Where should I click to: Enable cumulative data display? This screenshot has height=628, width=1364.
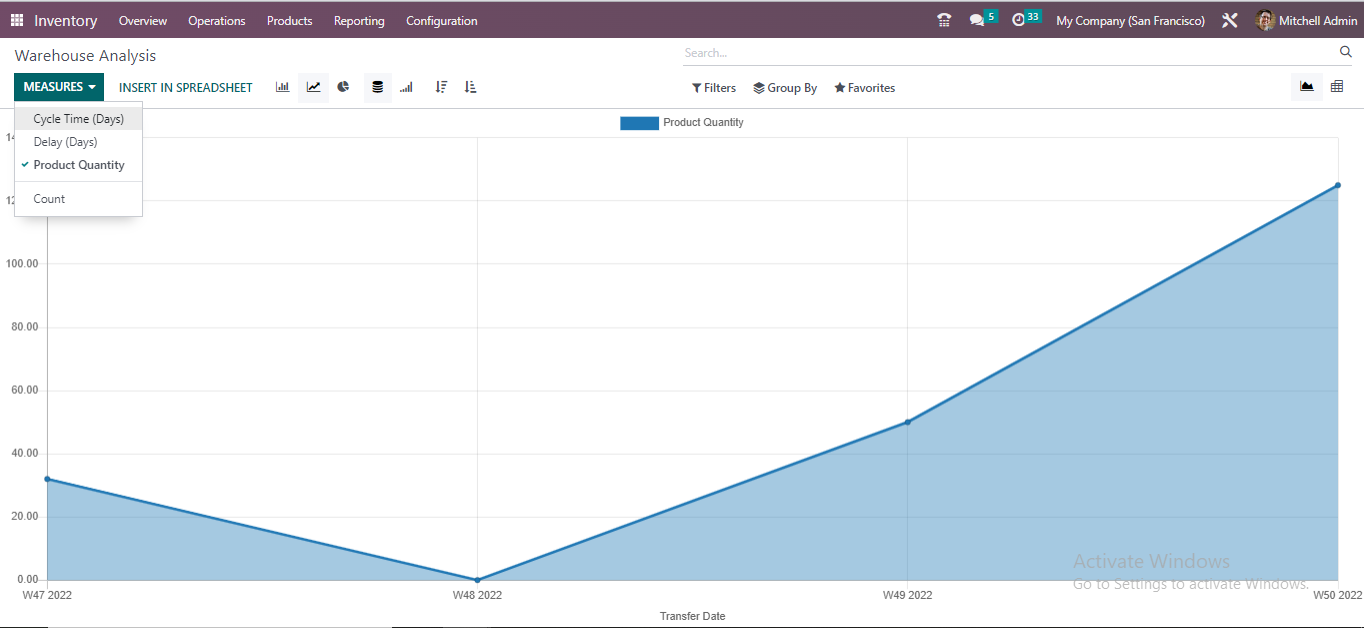click(406, 87)
